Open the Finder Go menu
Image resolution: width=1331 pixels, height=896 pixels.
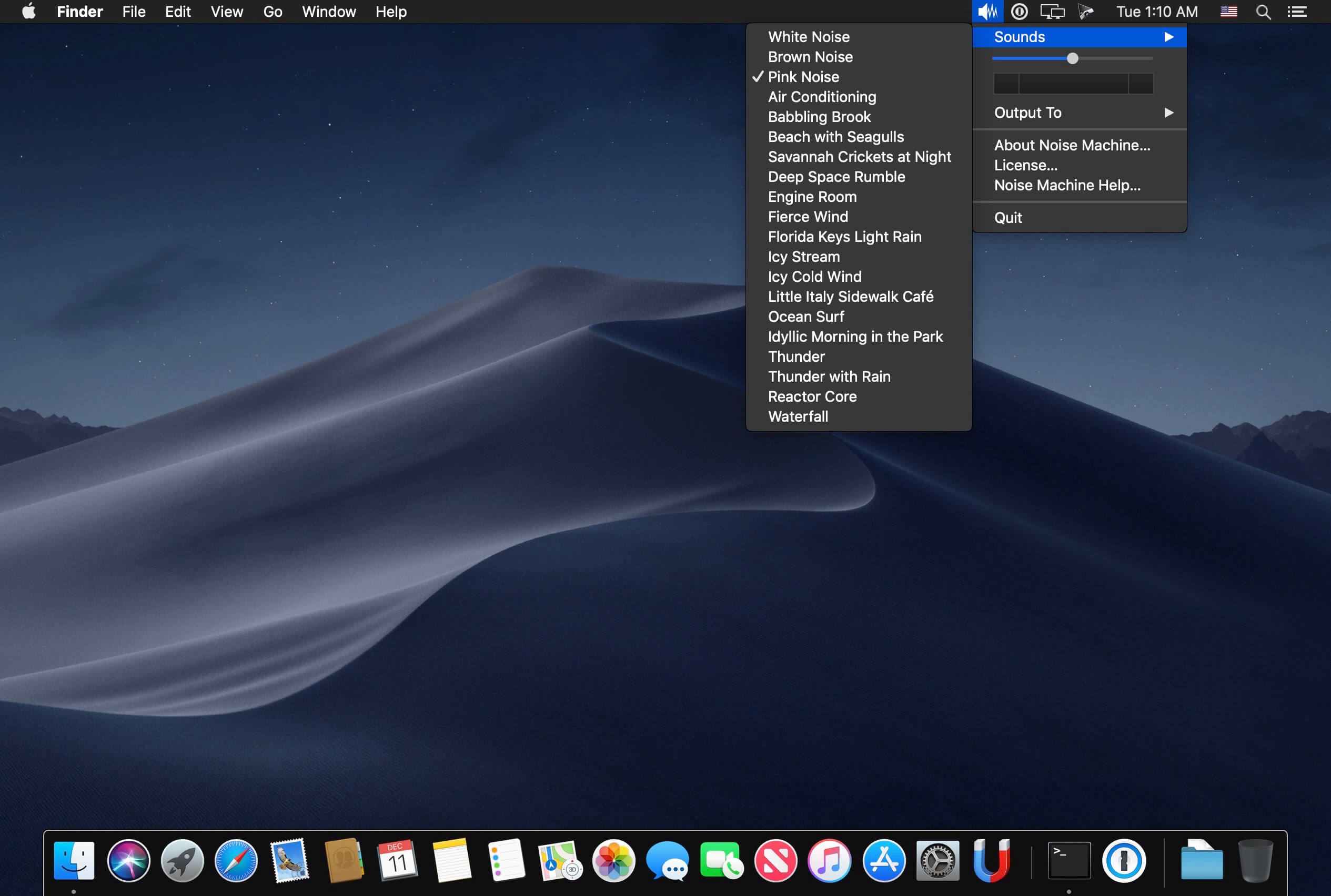(272, 12)
